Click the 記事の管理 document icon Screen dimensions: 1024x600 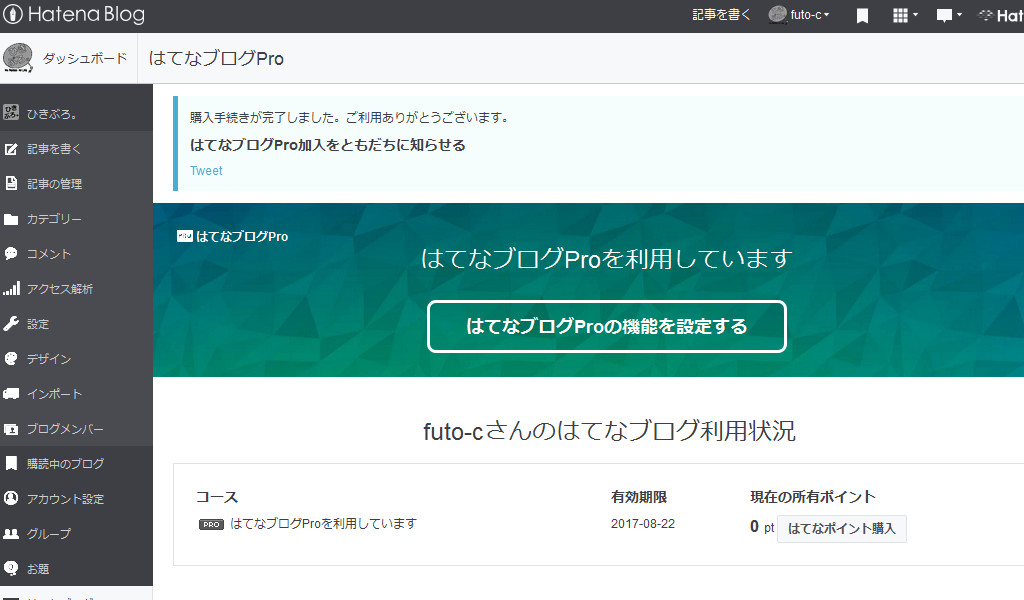pyautogui.click(x=11, y=183)
